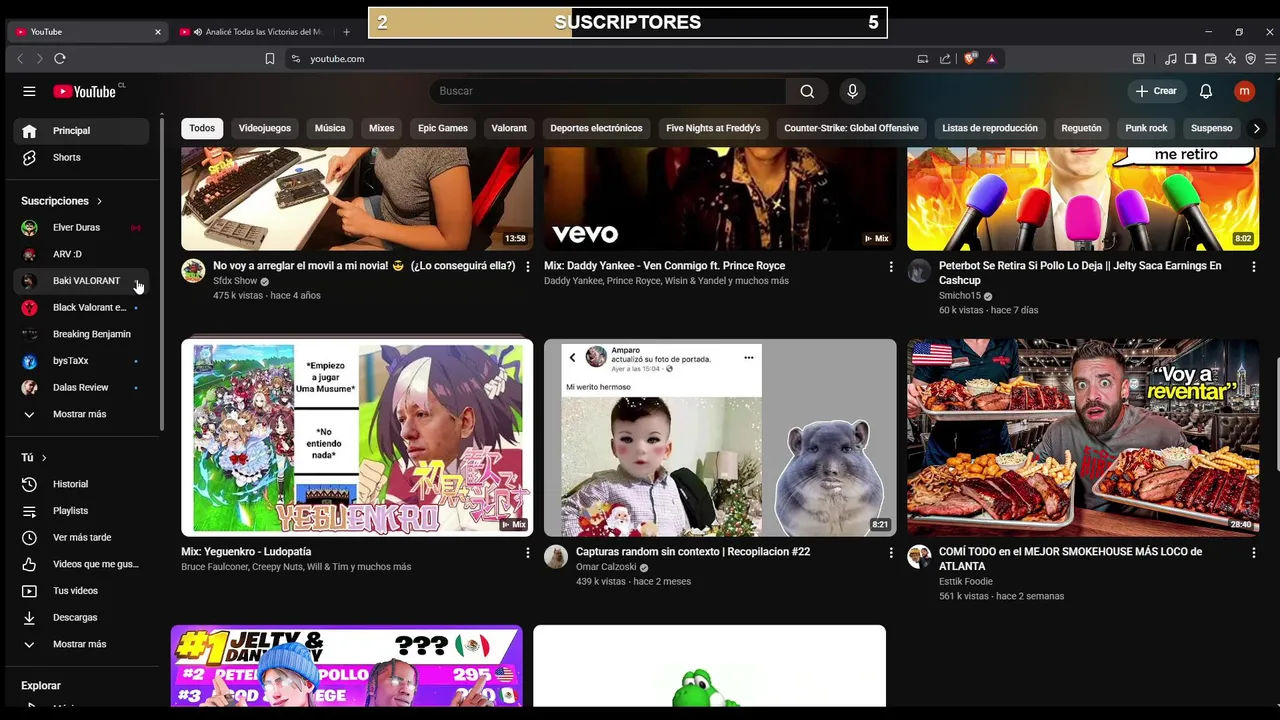Open the browser main menu
The image size is (1280, 720).
(x=1270, y=59)
